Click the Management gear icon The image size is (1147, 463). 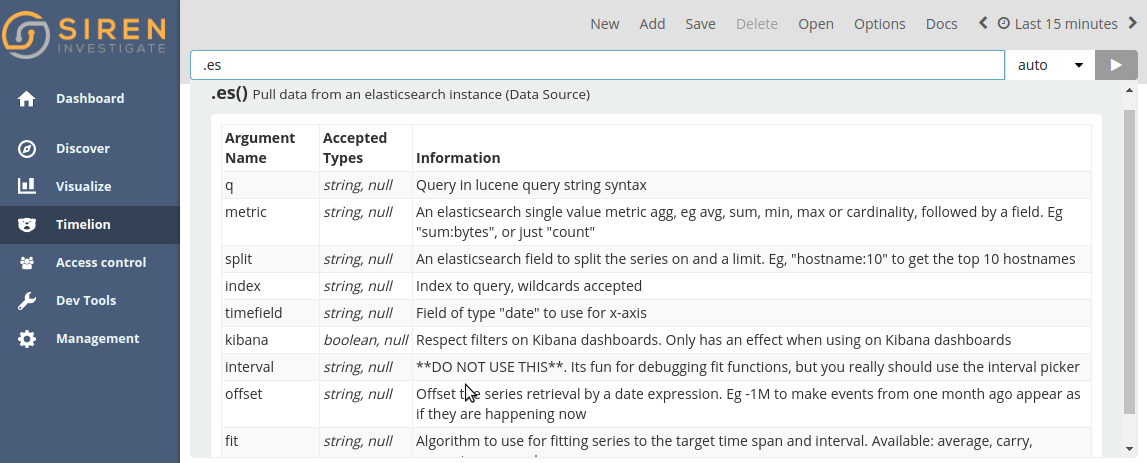point(27,339)
